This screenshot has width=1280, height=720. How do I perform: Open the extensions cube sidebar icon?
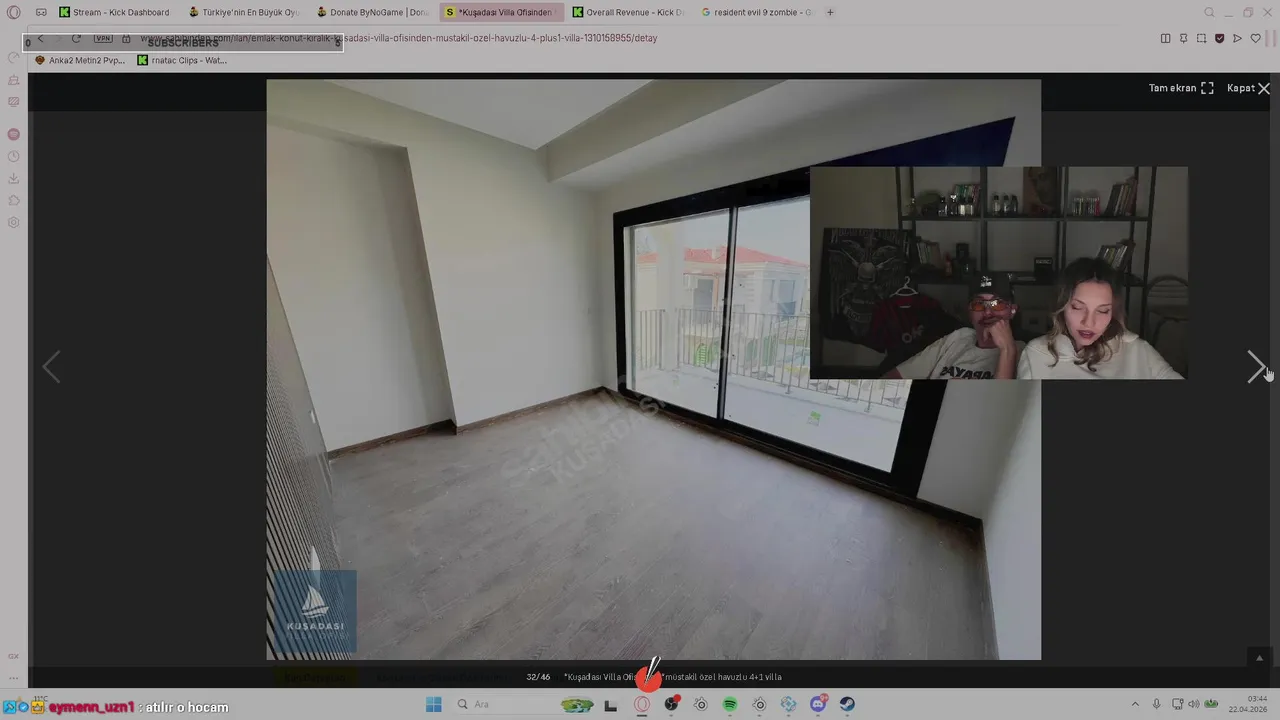click(x=13, y=201)
